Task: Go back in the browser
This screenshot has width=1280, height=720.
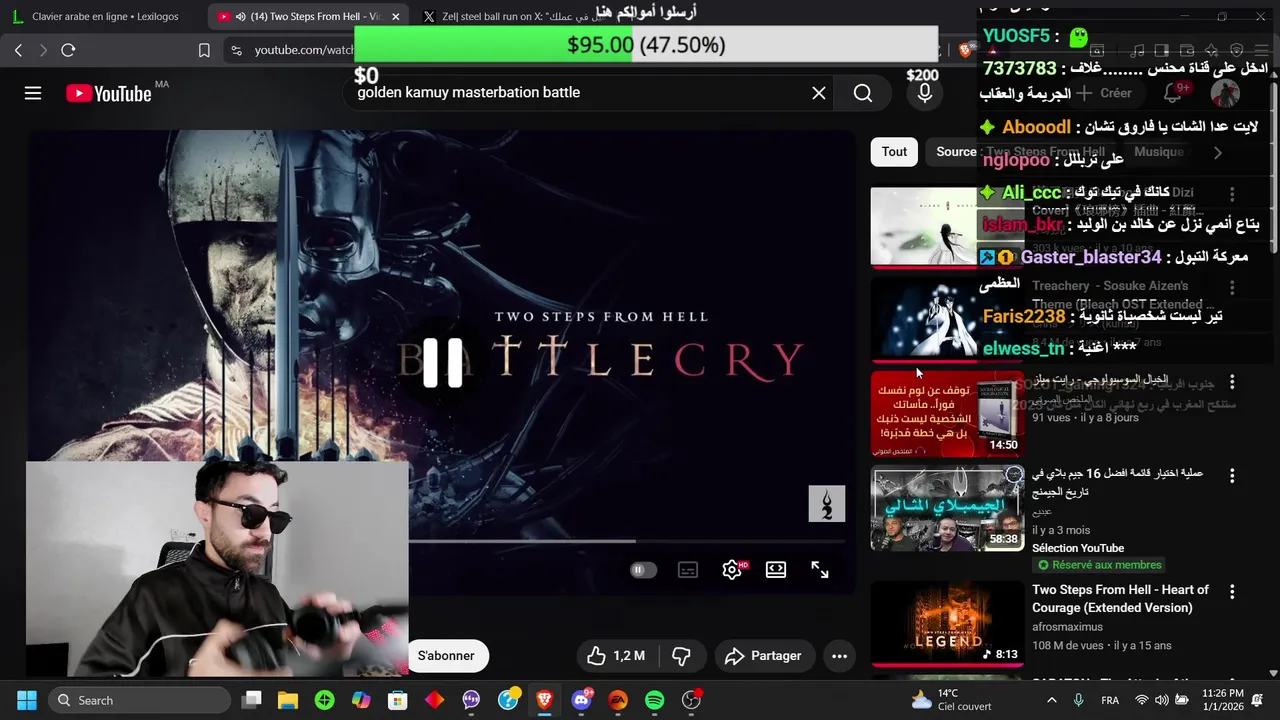Action: click(x=19, y=50)
